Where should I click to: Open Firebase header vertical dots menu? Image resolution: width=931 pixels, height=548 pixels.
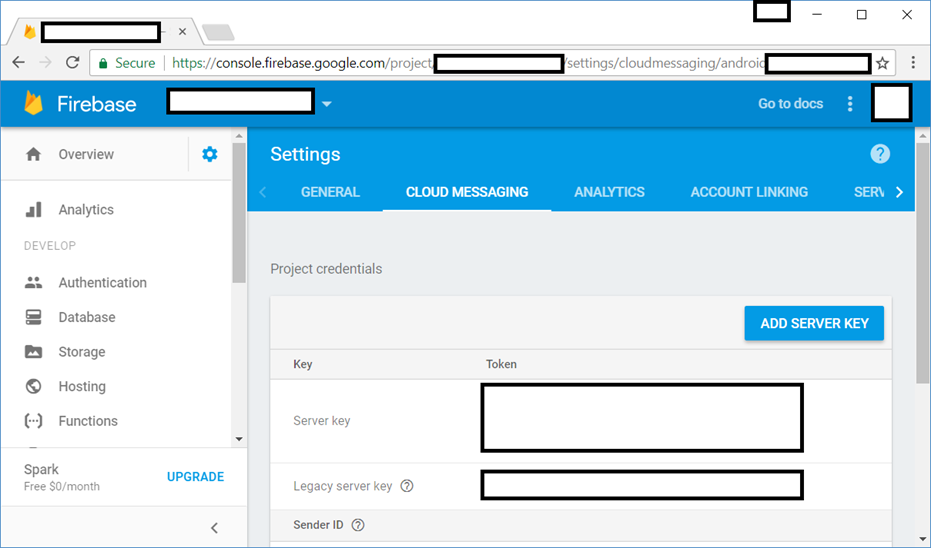coord(850,103)
